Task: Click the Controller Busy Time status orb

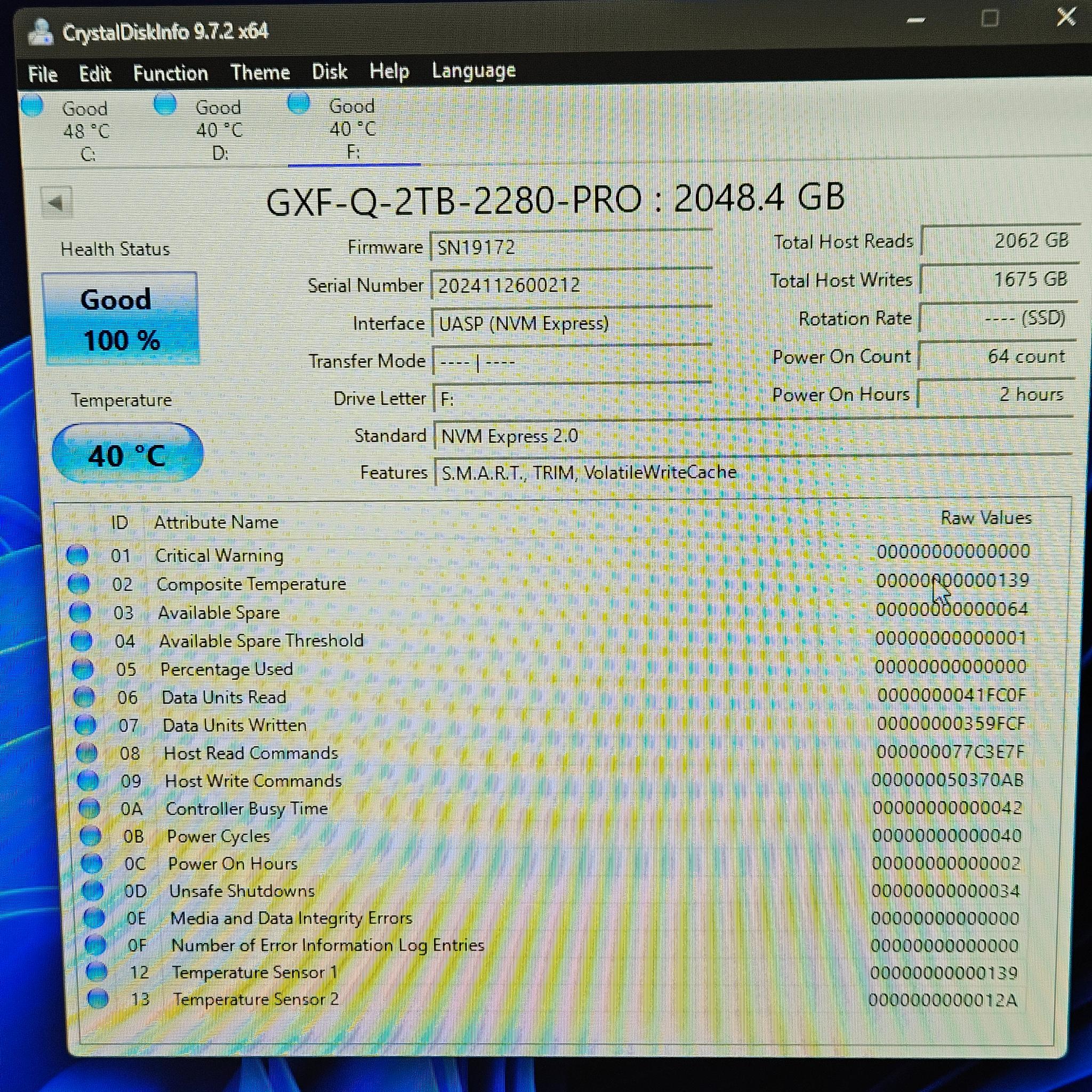Action: point(89,808)
